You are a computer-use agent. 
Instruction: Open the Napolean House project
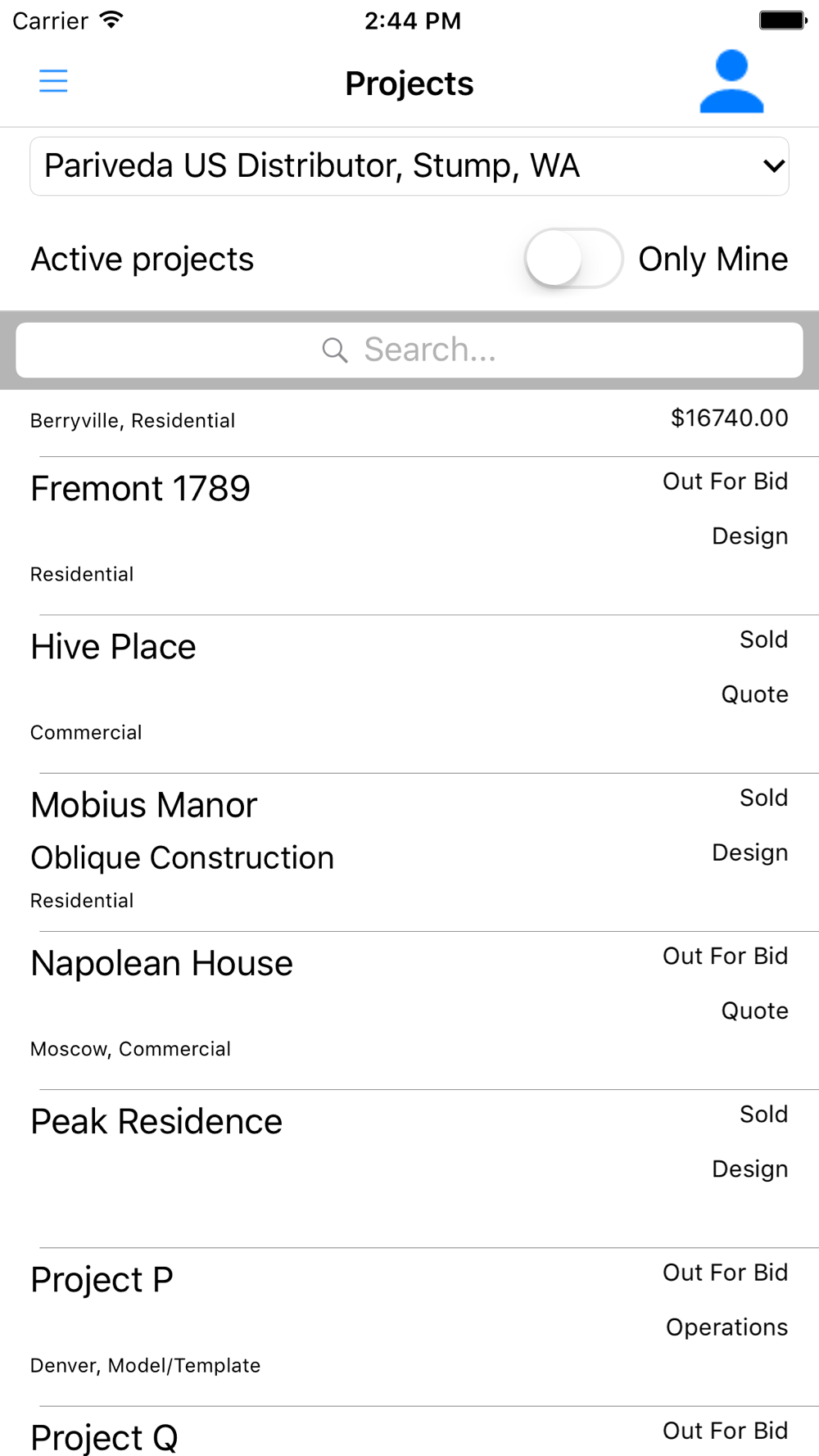click(409, 1010)
